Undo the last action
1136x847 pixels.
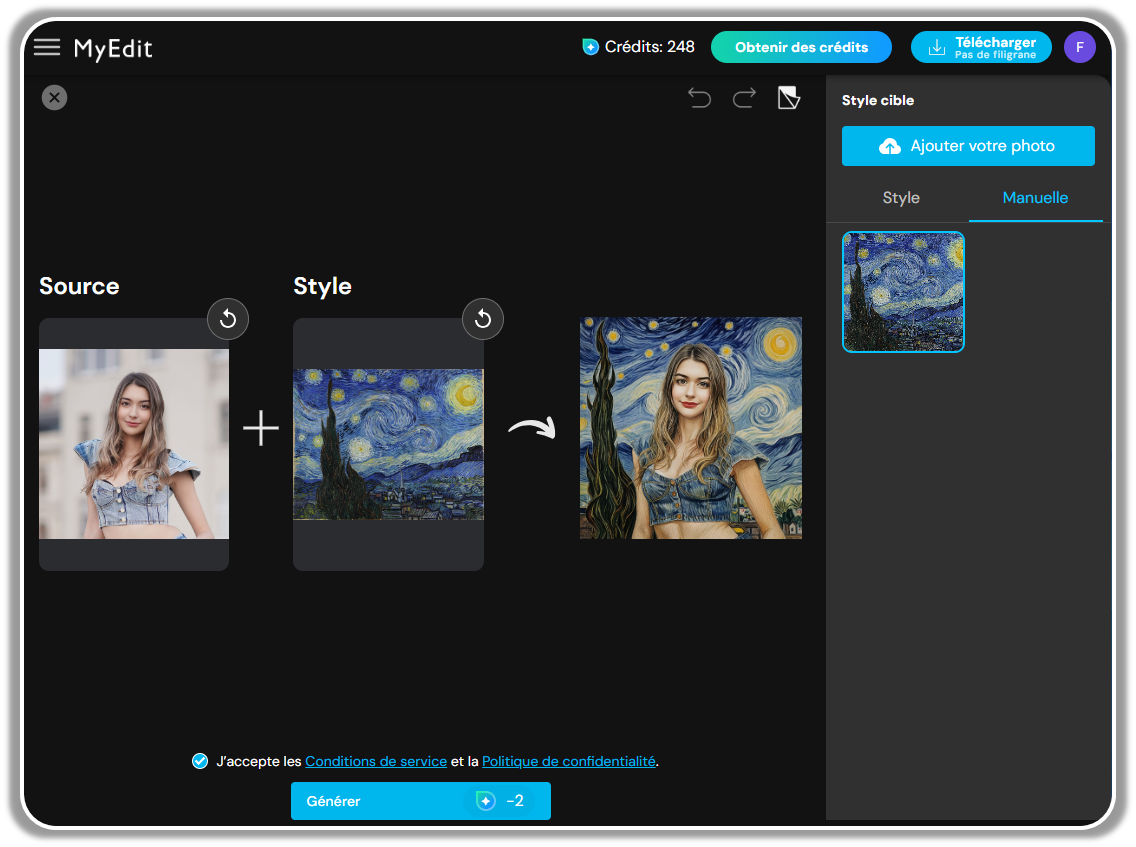(x=699, y=98)
